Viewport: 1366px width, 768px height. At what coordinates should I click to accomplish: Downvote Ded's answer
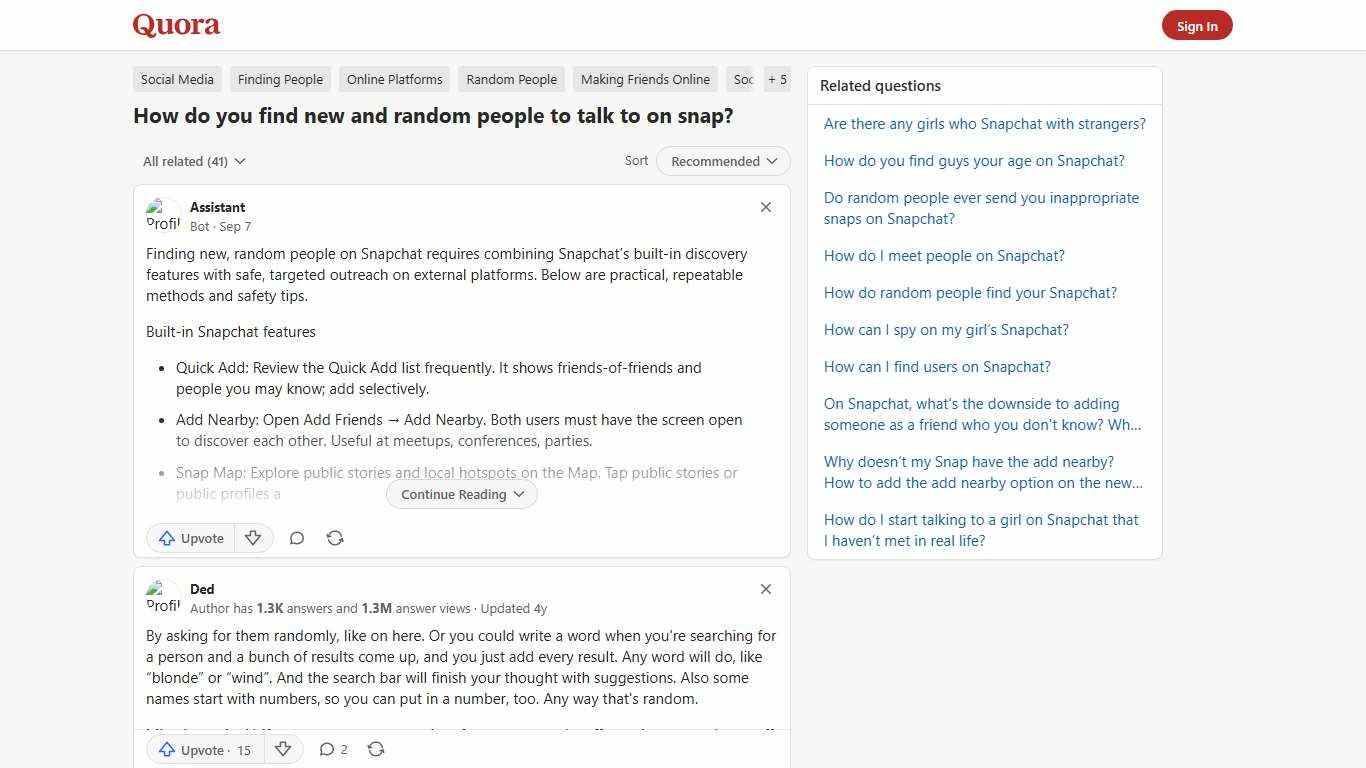pos(283,749)
